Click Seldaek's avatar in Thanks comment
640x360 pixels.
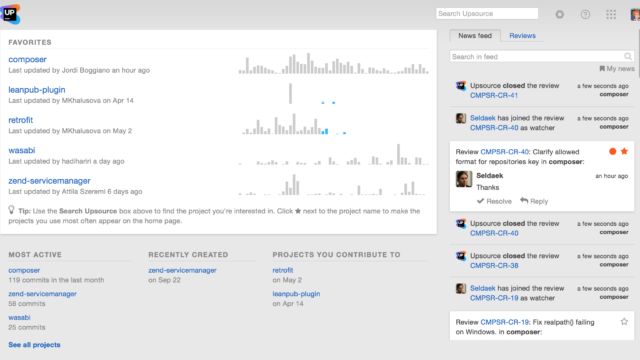464,179
